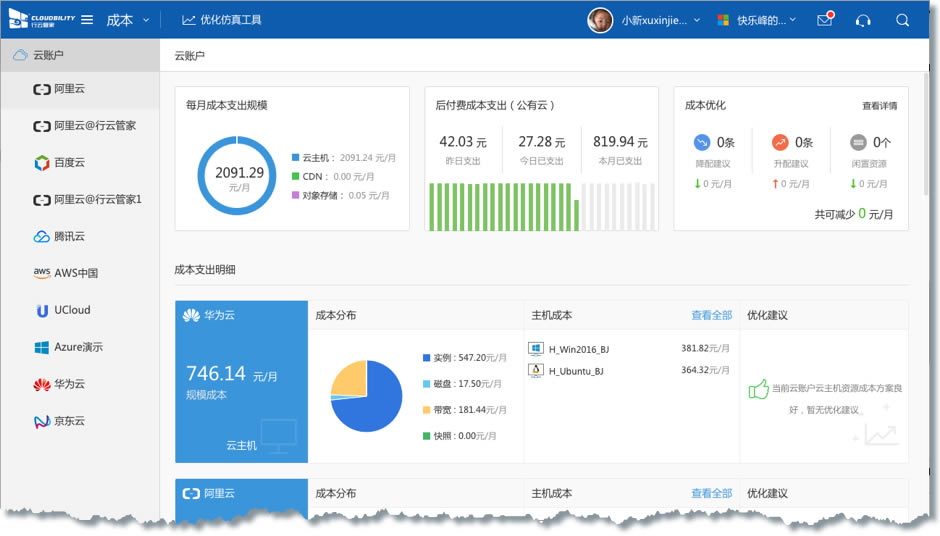Click the UCloud U icon in sidebar
940x536 pixels.
[x=42, y=311]
